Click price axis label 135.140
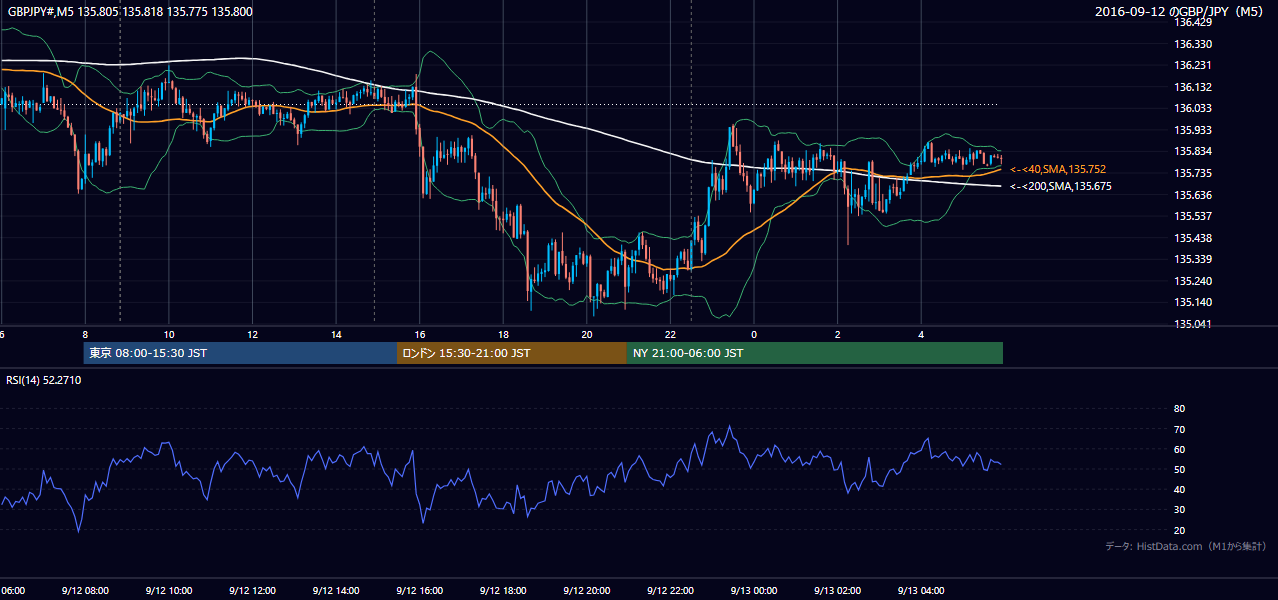Screen dimensions: 1278x600 coord(1193,302)
